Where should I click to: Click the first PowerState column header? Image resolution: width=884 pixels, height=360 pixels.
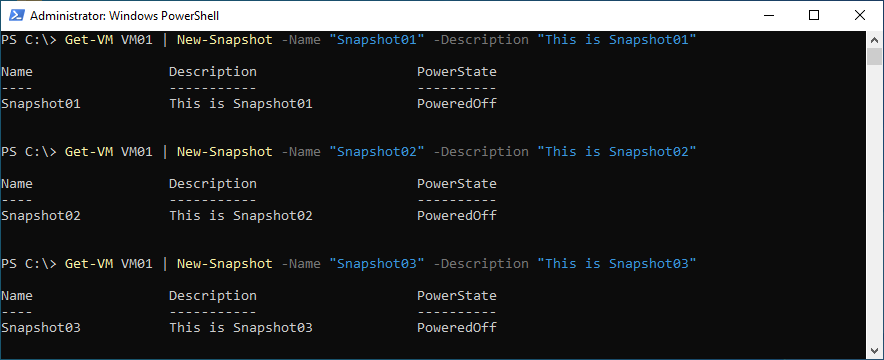pyautogui.click(x=457, y=72)
